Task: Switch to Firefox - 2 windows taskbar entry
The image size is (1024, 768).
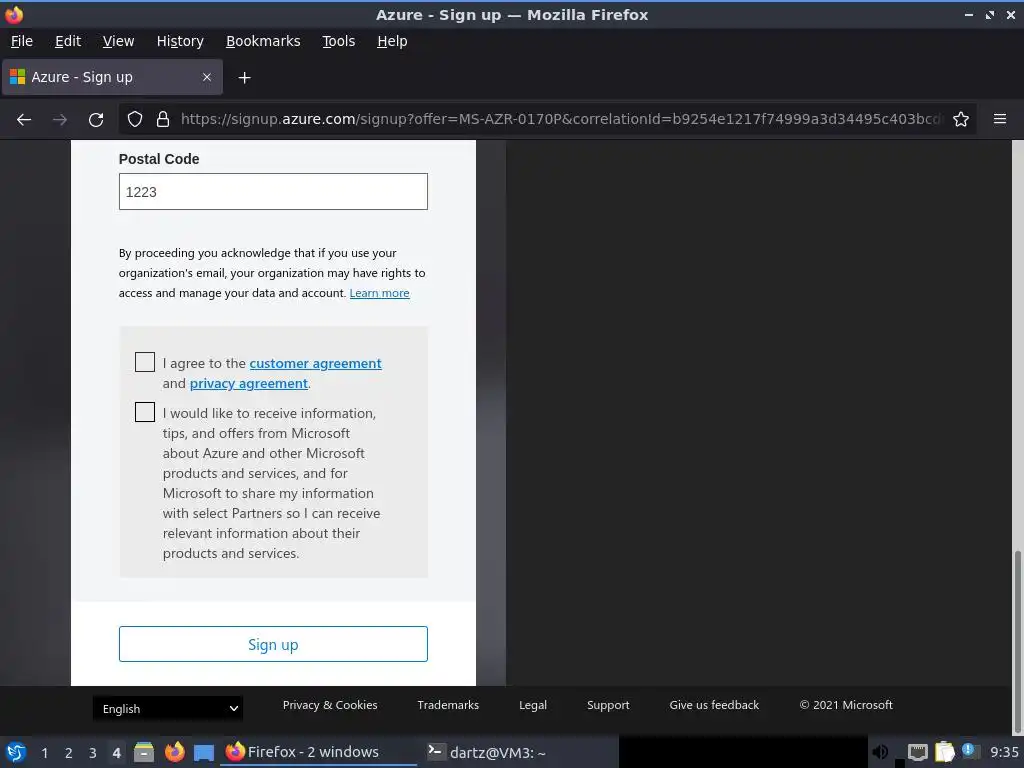Action: (319, 752)
